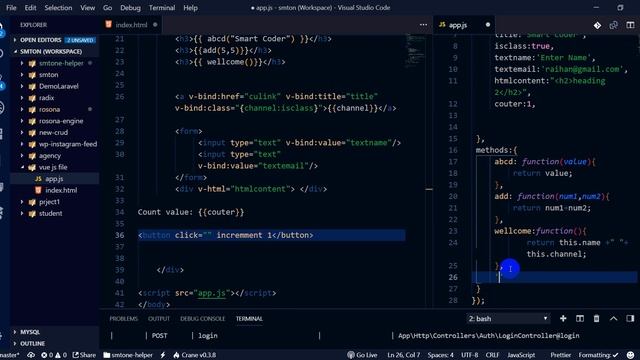Expand the MYSQL panel section
640x360 pixels.
[x=55, y=332]
